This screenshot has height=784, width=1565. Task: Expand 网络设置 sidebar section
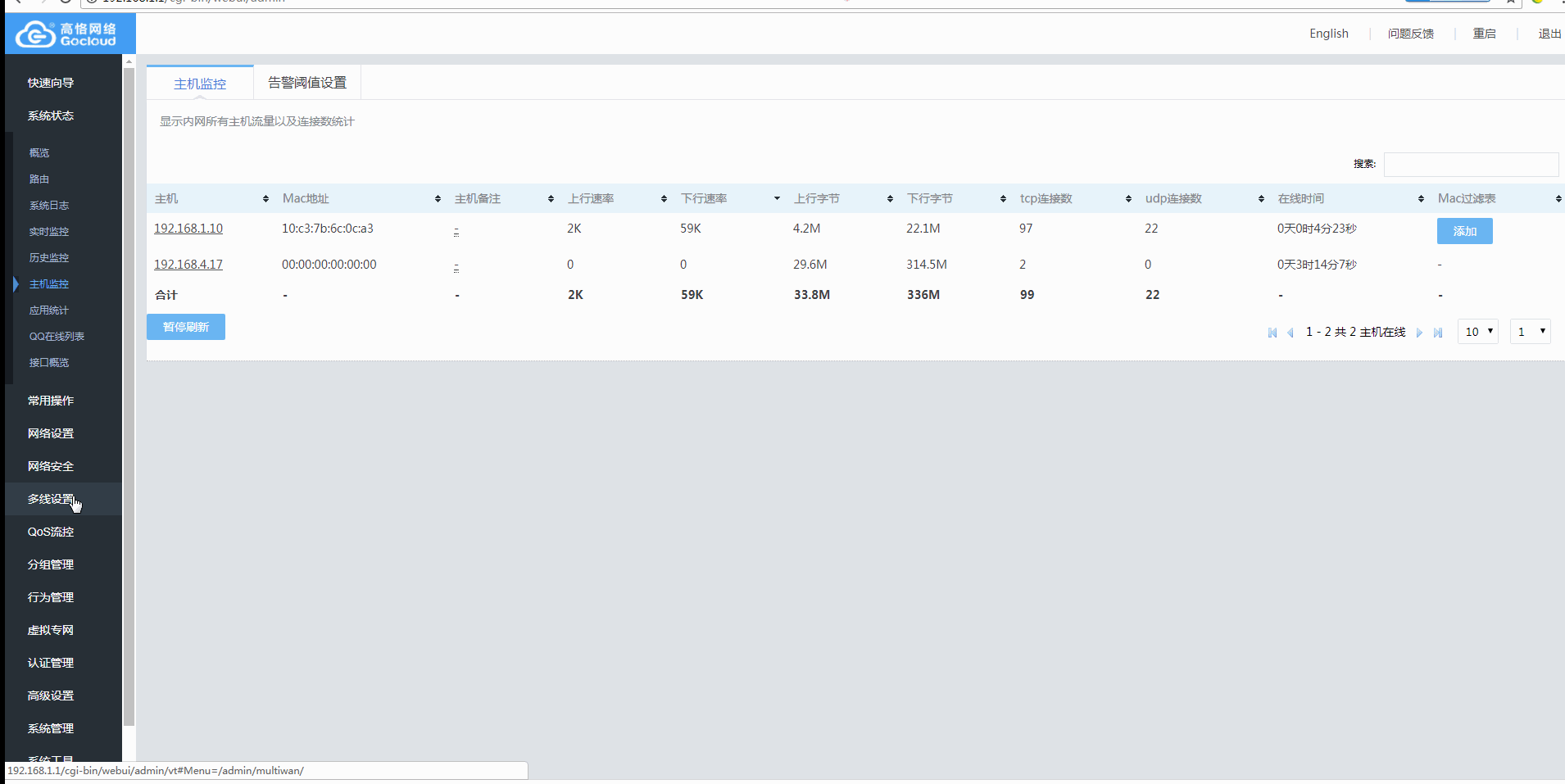51,433
